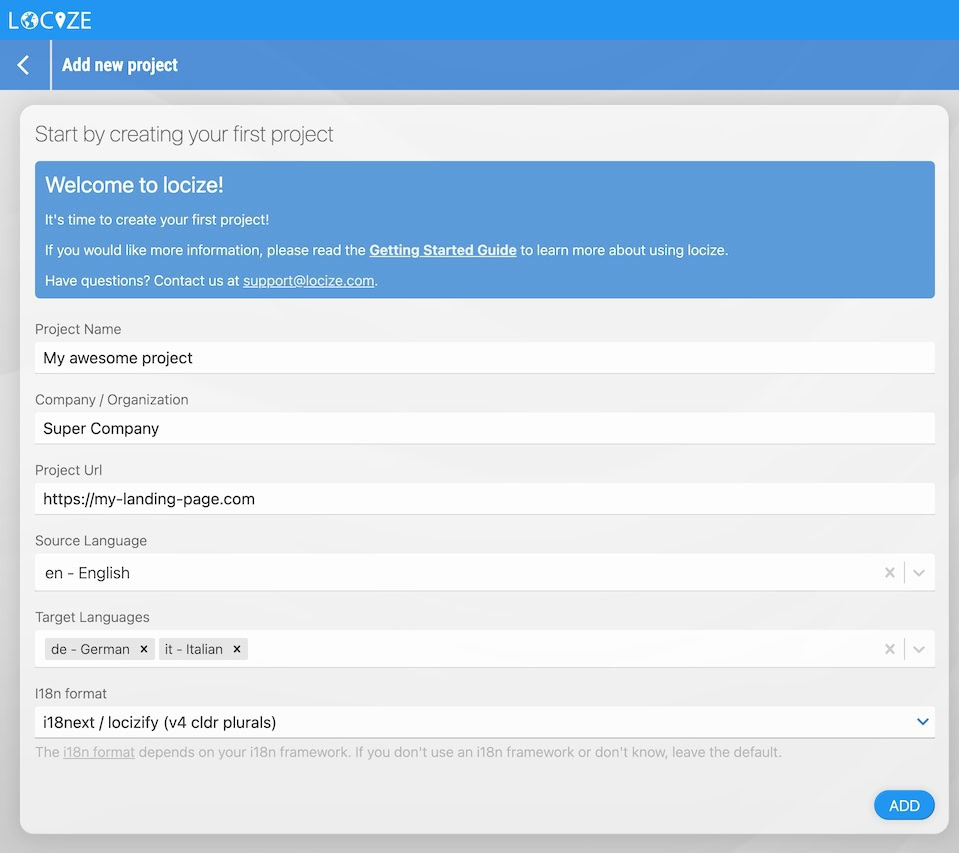Expand the Source Language dropdown
The width and height of the screenshot is (959, 853).
[x=919, y=573]
